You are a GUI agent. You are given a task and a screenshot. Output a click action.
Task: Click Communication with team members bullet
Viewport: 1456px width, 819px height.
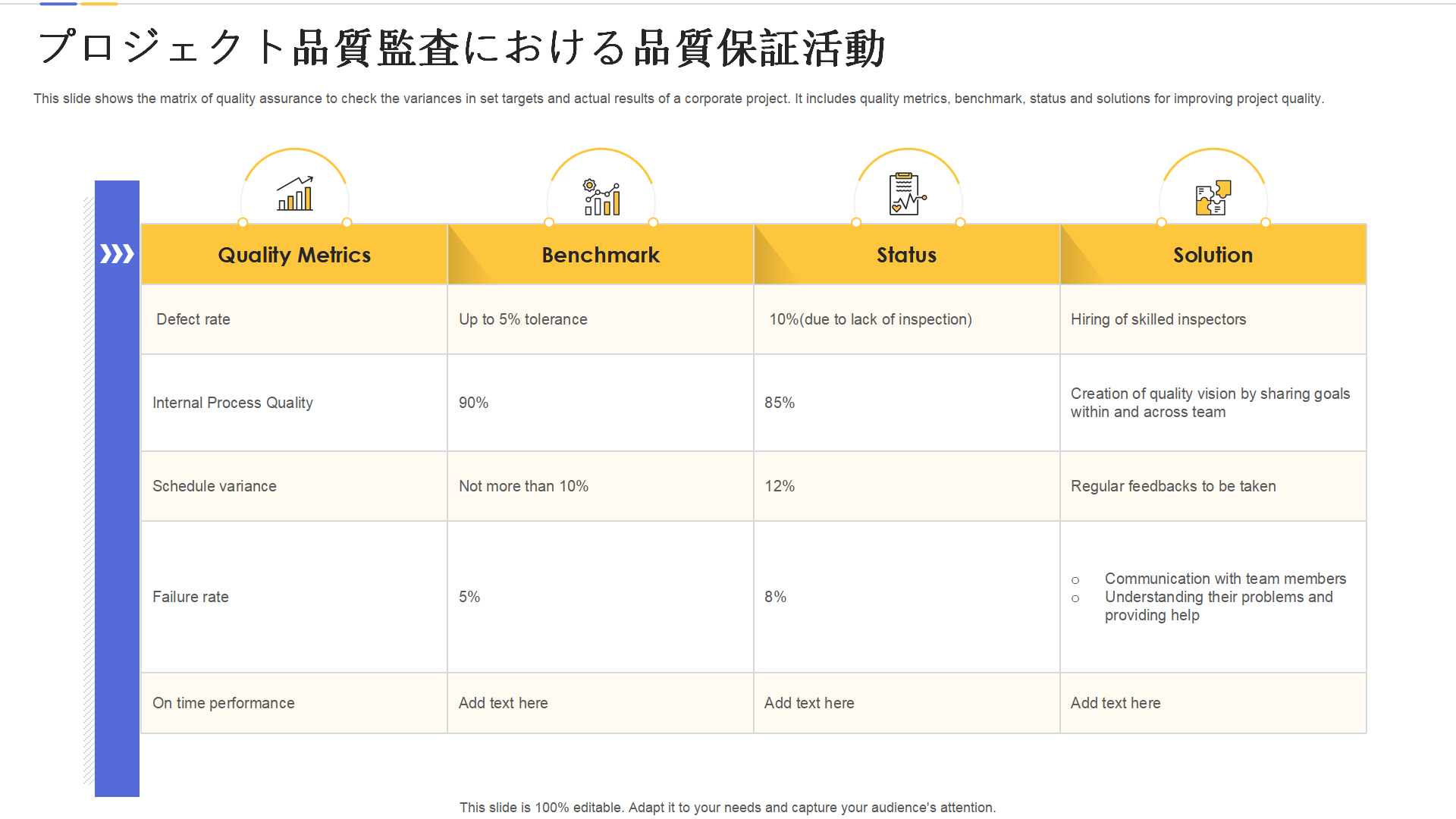click(1225, 579)
